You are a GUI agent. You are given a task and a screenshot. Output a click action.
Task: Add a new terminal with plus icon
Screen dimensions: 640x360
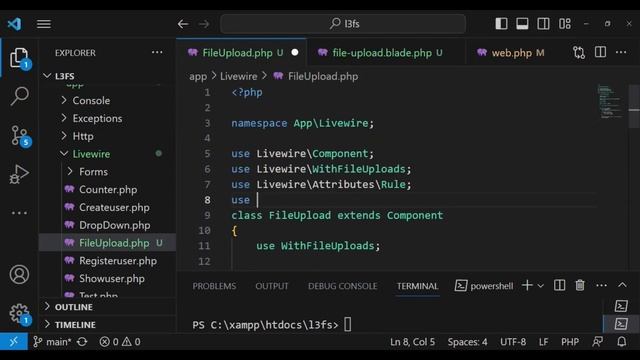pos(527,285)
